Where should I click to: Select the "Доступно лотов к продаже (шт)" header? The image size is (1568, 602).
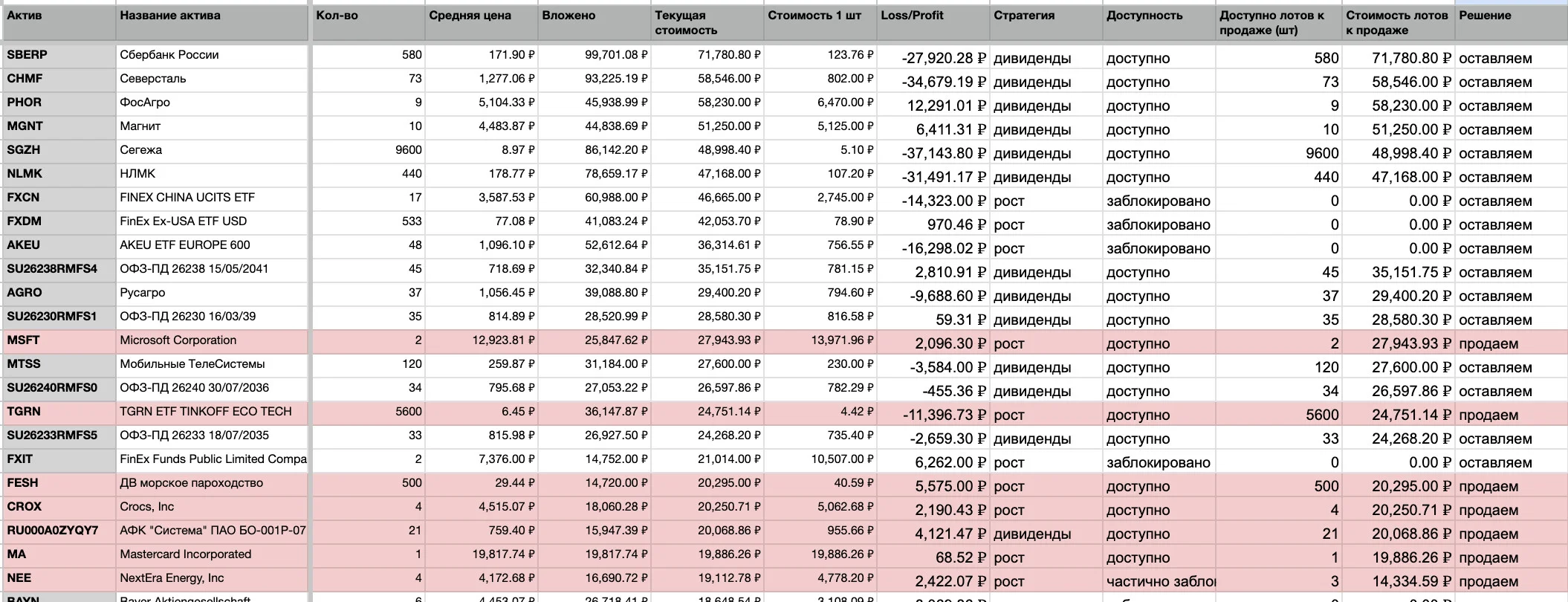[x=1279, y=23]
